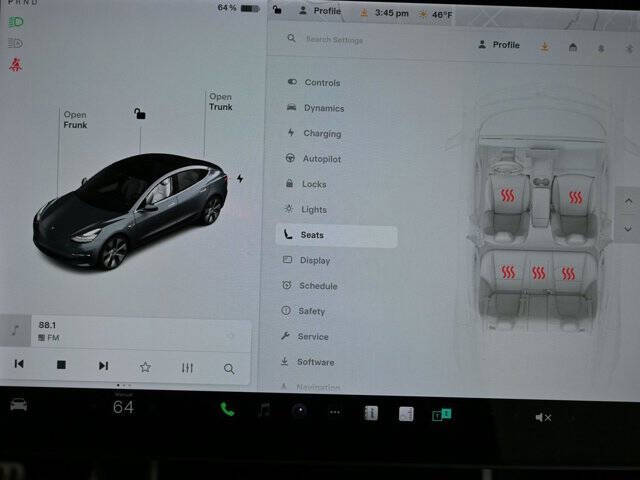
Task: Click the music note album art
Action: pyautogui.click(x=15, y=329)
